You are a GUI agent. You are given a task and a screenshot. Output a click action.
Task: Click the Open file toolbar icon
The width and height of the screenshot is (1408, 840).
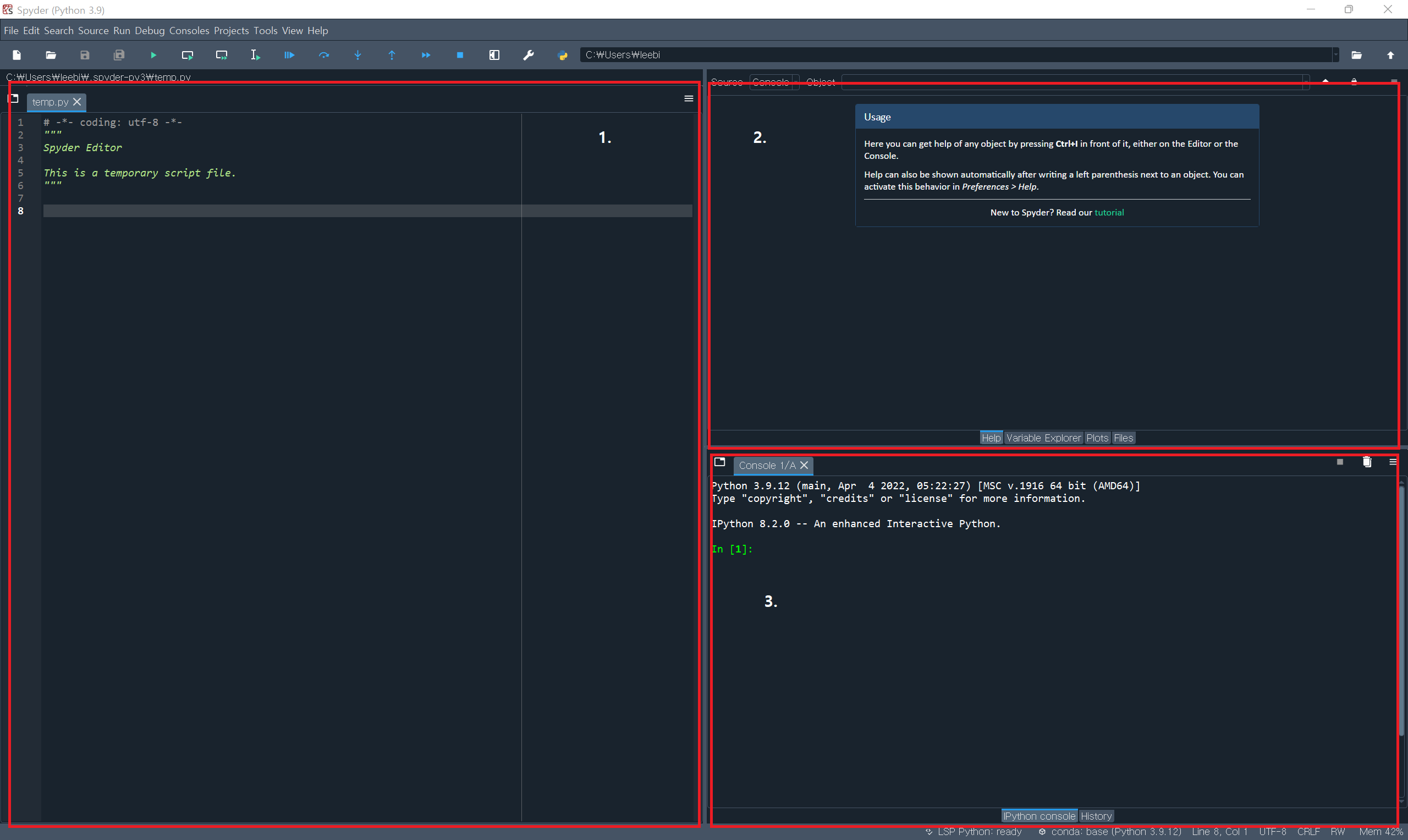click(51, 55)
